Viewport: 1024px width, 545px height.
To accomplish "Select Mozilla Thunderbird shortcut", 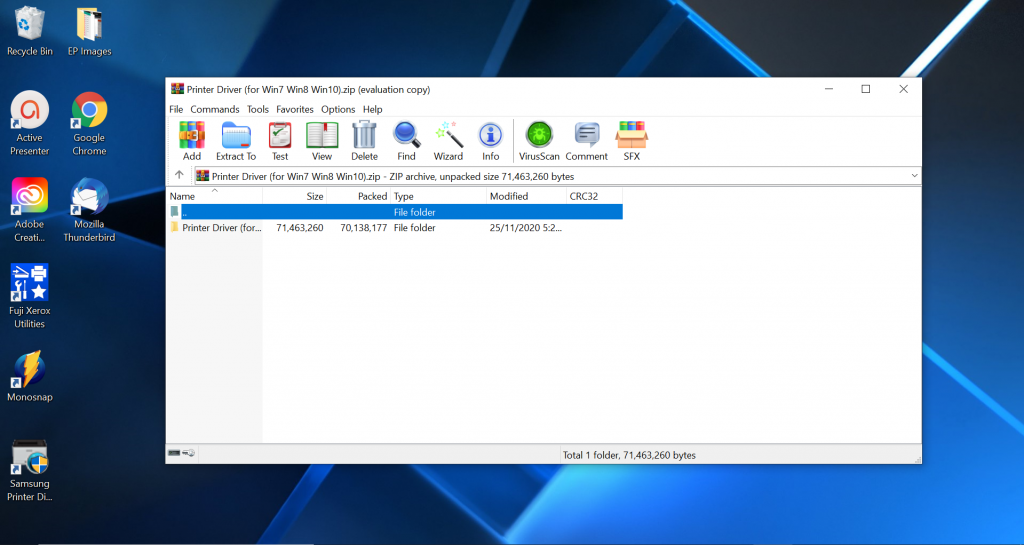I will (x=89, y=210).
